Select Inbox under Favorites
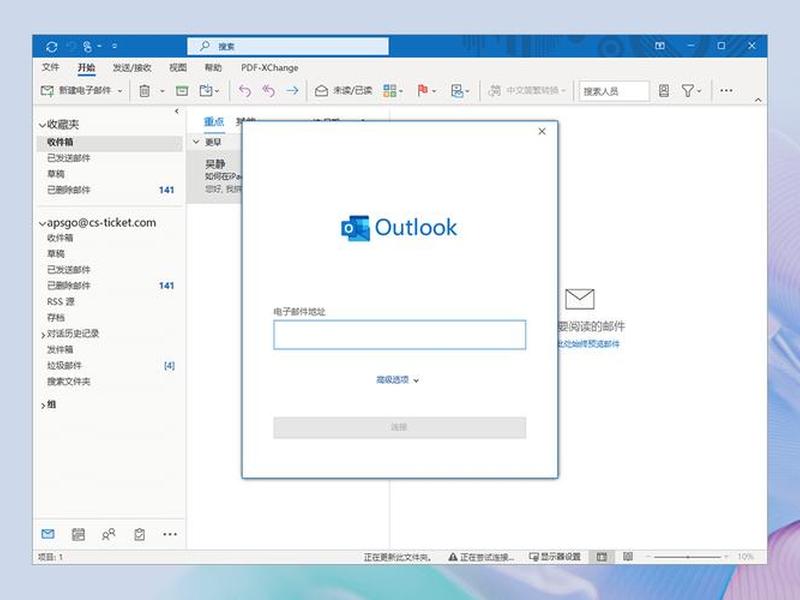This screenshot has width=800, height=600. click(x=110, y=142)
